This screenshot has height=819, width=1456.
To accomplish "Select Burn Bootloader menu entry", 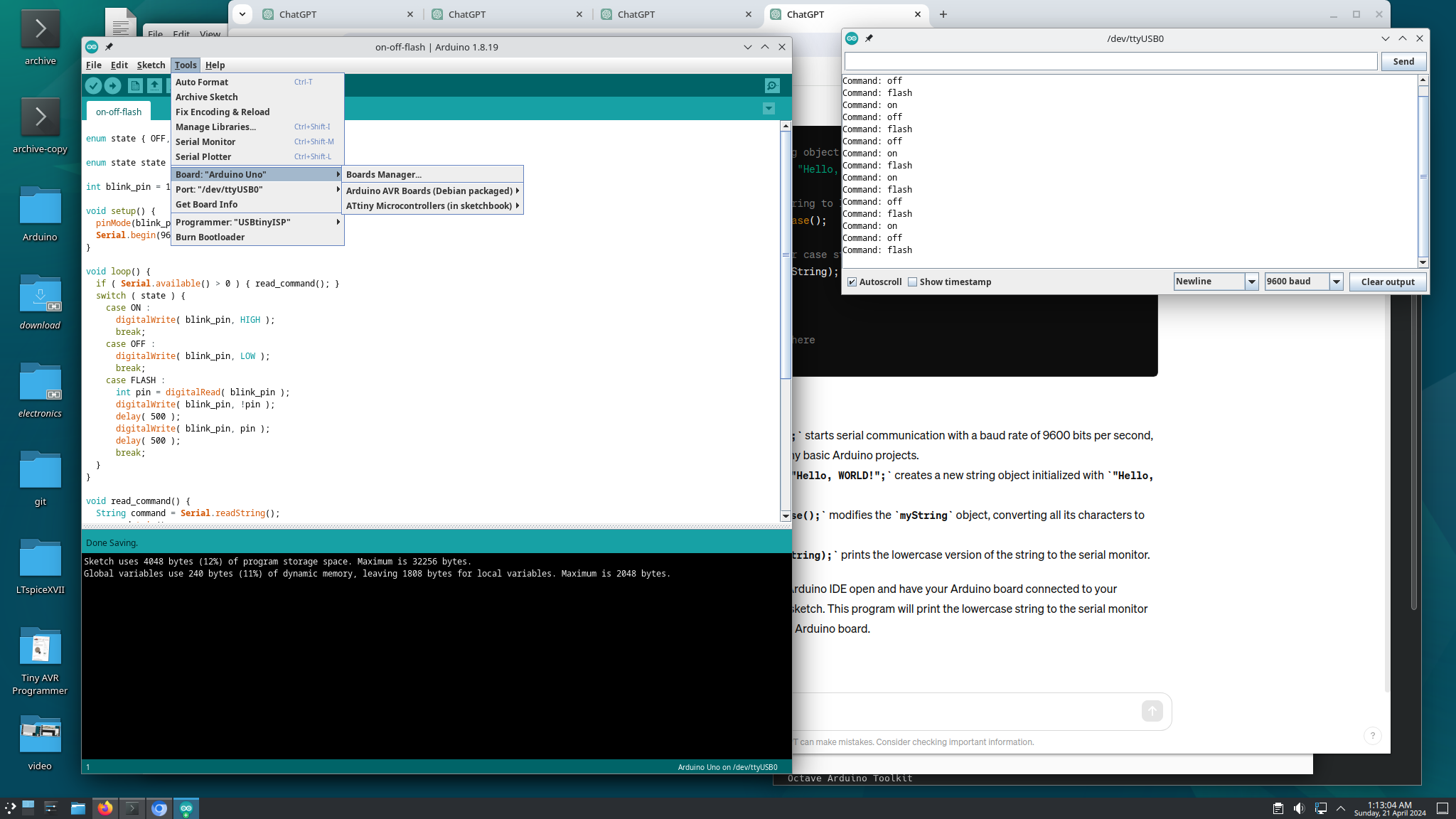I will [x=257, y=237].
